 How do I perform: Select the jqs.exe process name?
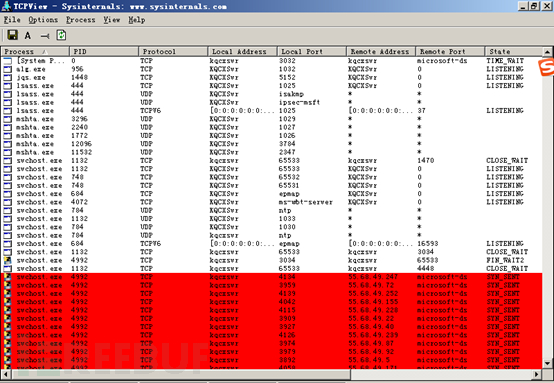coord(31,78)
